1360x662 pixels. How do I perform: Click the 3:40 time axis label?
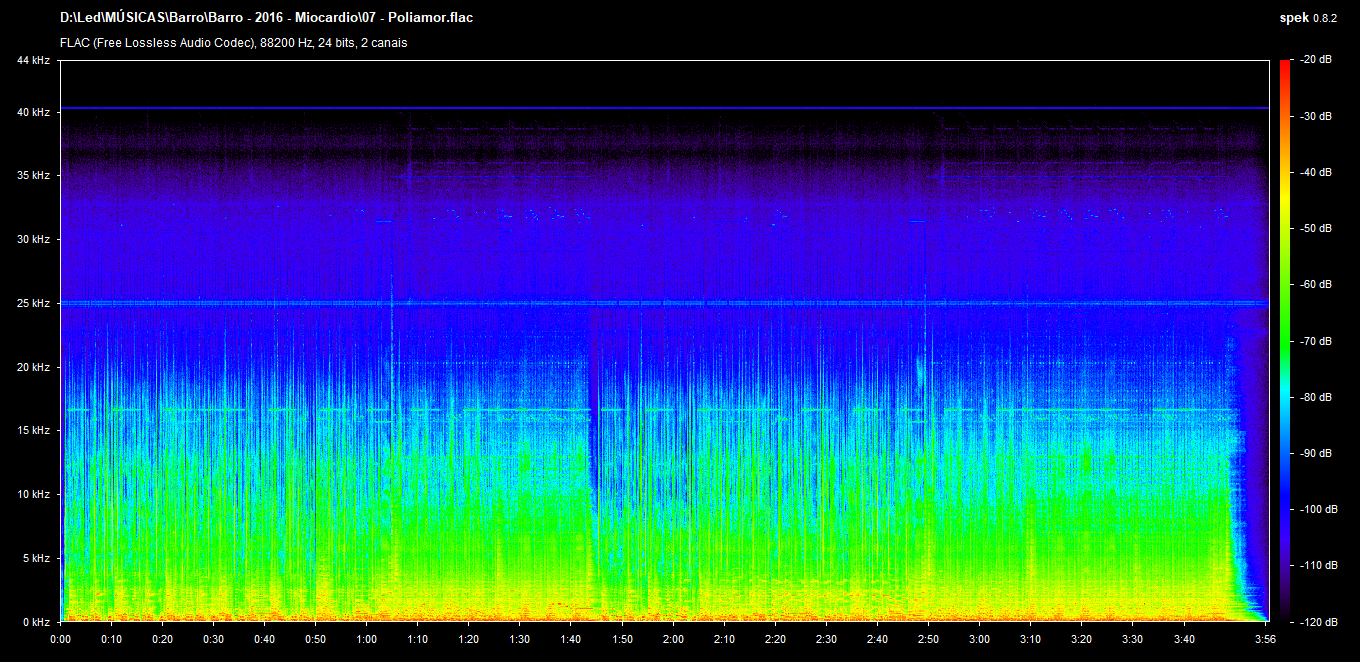pyautogui.click(x=1183, y=639)
